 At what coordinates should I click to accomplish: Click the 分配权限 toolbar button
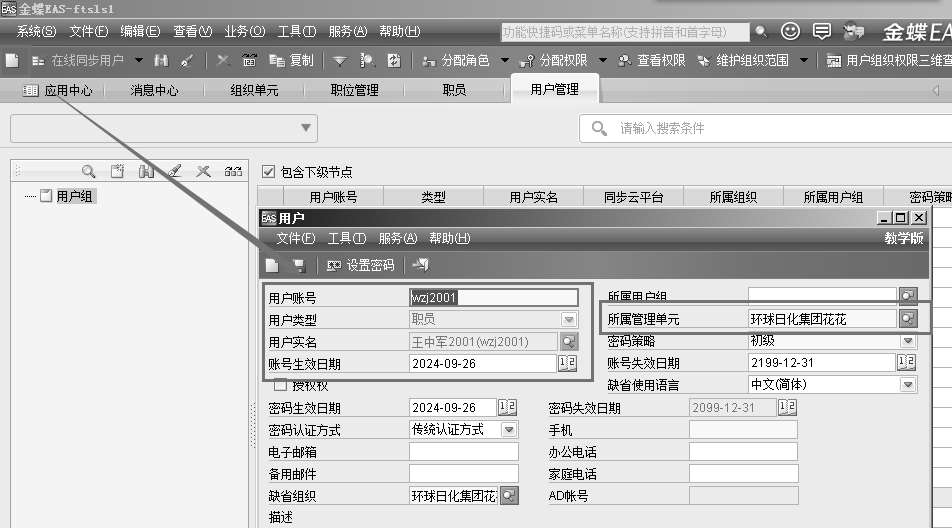point(554,61)
